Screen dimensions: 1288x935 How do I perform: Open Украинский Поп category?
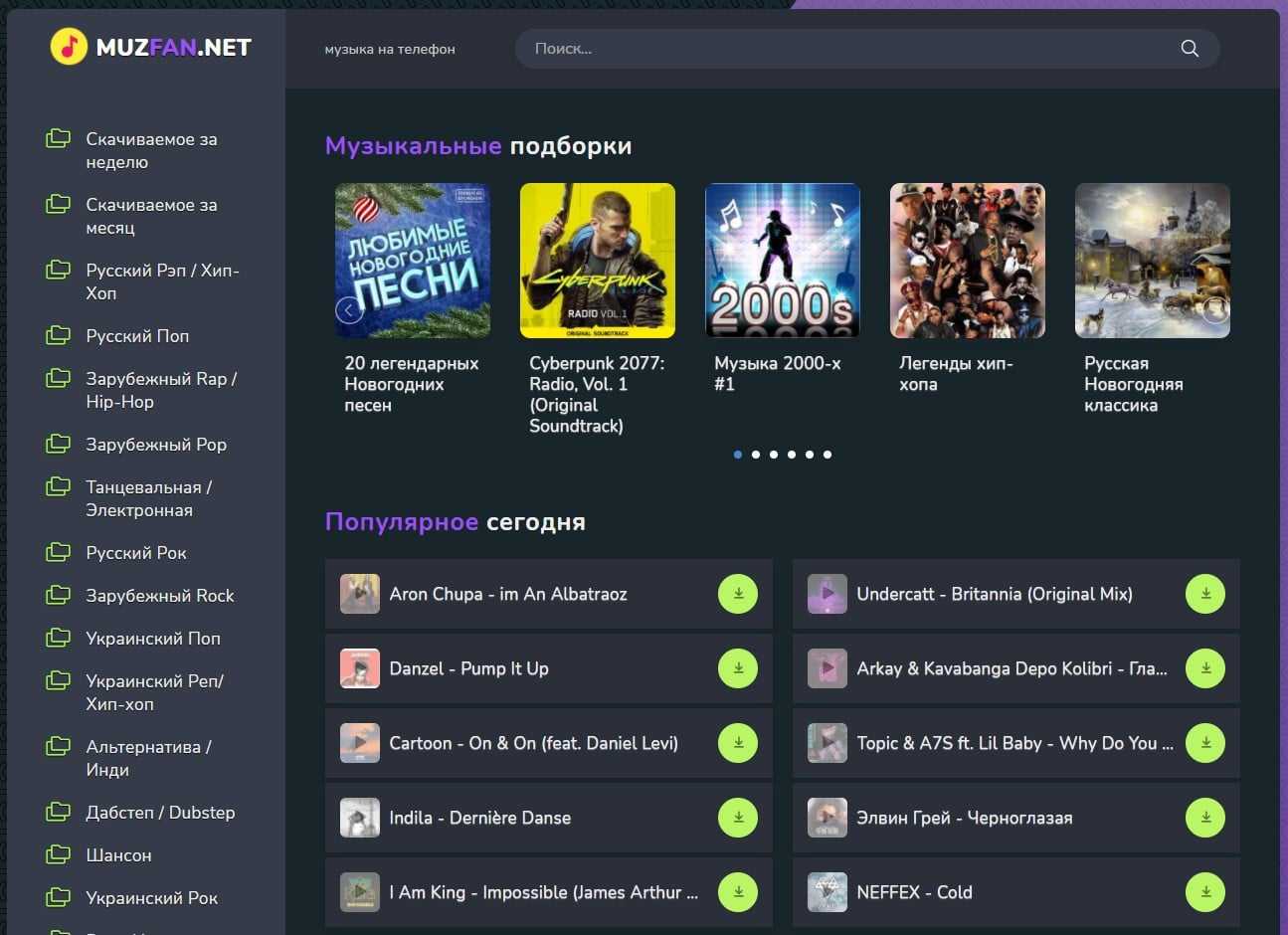(x=153, y=639)
